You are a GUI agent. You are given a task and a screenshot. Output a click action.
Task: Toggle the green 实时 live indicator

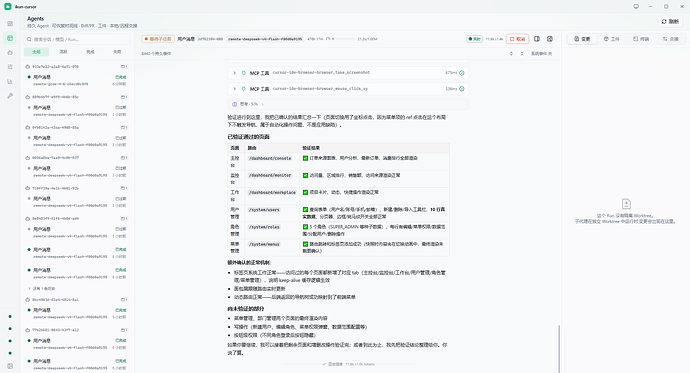point(474,39)
